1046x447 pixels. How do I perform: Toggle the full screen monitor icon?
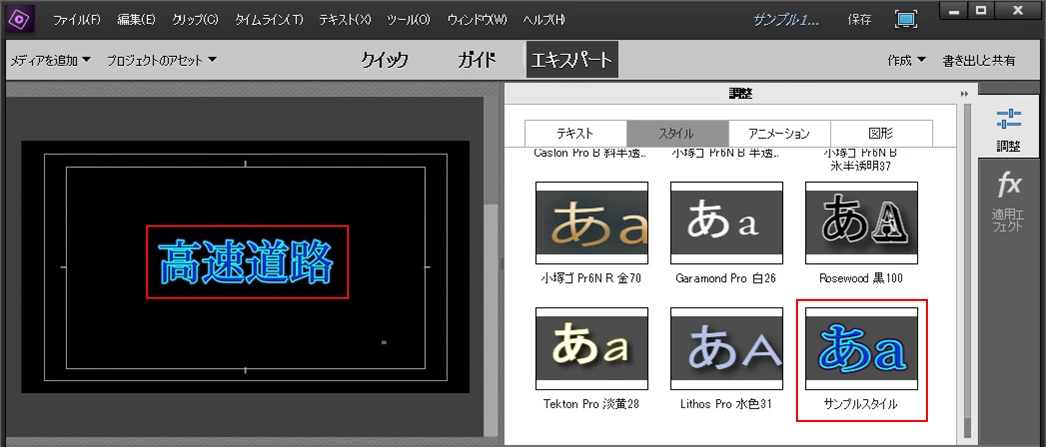click(905, 19)
